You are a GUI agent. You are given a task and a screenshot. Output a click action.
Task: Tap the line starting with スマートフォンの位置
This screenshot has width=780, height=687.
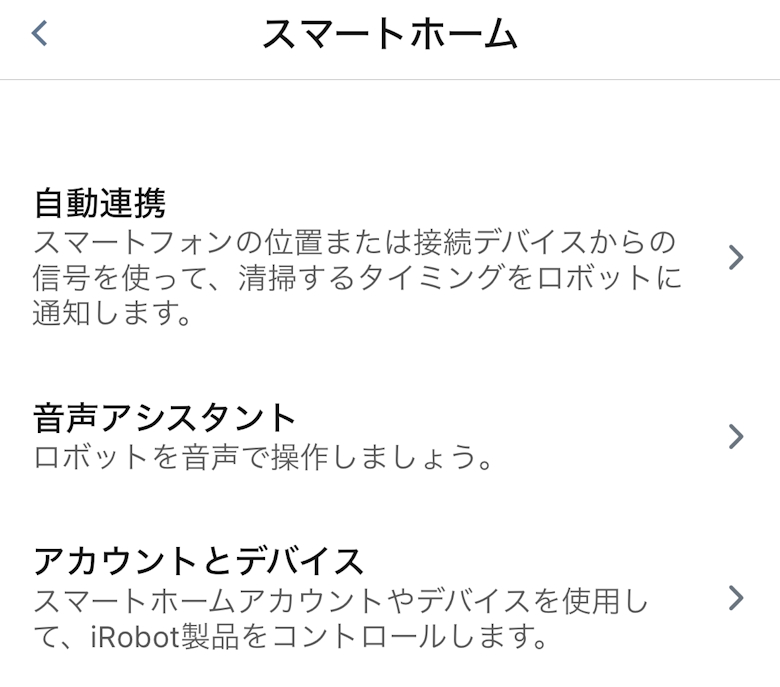[355, 243]
